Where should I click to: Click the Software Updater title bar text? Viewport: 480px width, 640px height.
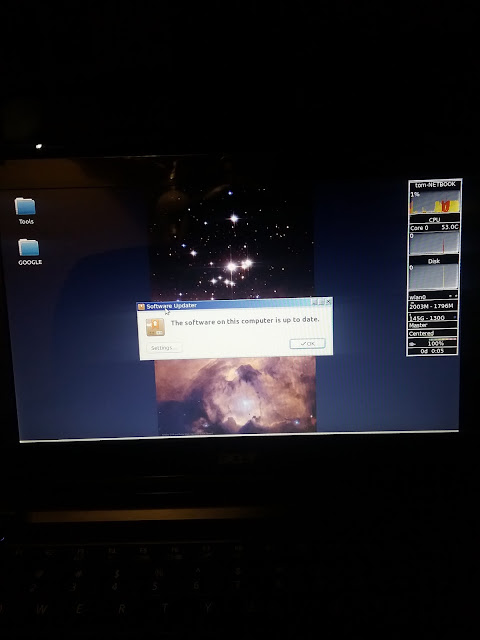pyautogui.click(x=171, y=306)
